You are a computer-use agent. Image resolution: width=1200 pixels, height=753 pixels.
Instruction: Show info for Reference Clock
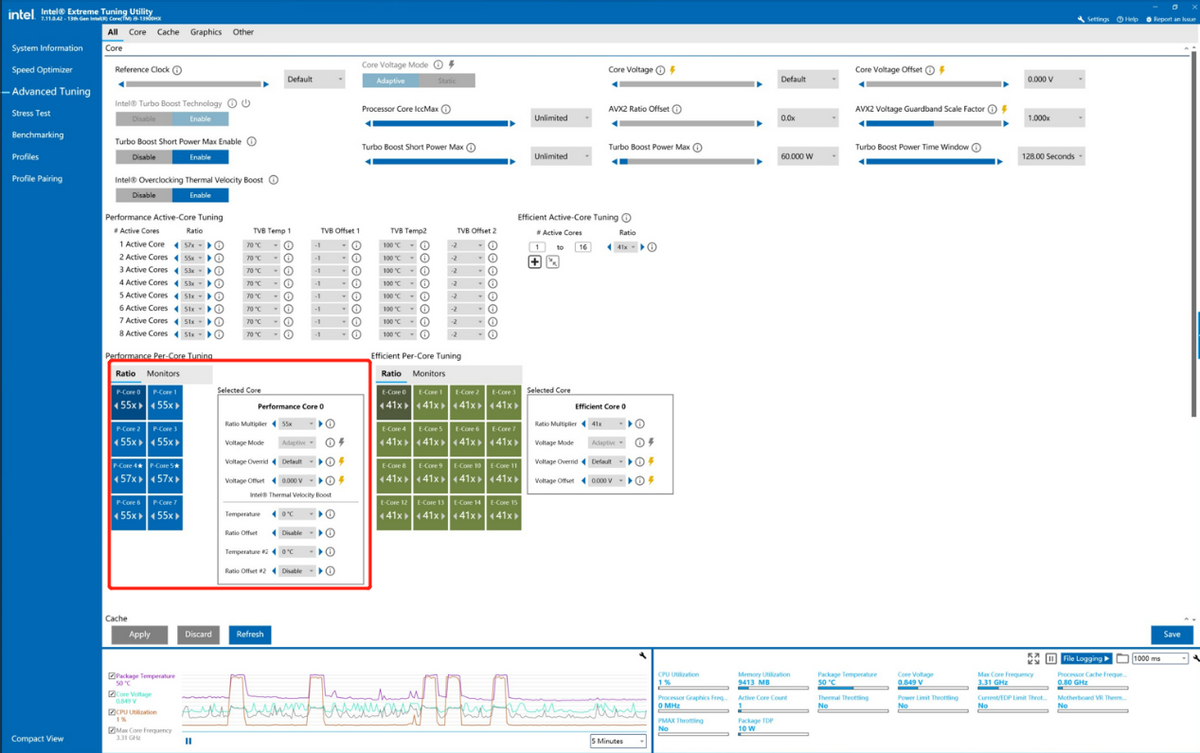pyautogui.click(x=177, y=70)
